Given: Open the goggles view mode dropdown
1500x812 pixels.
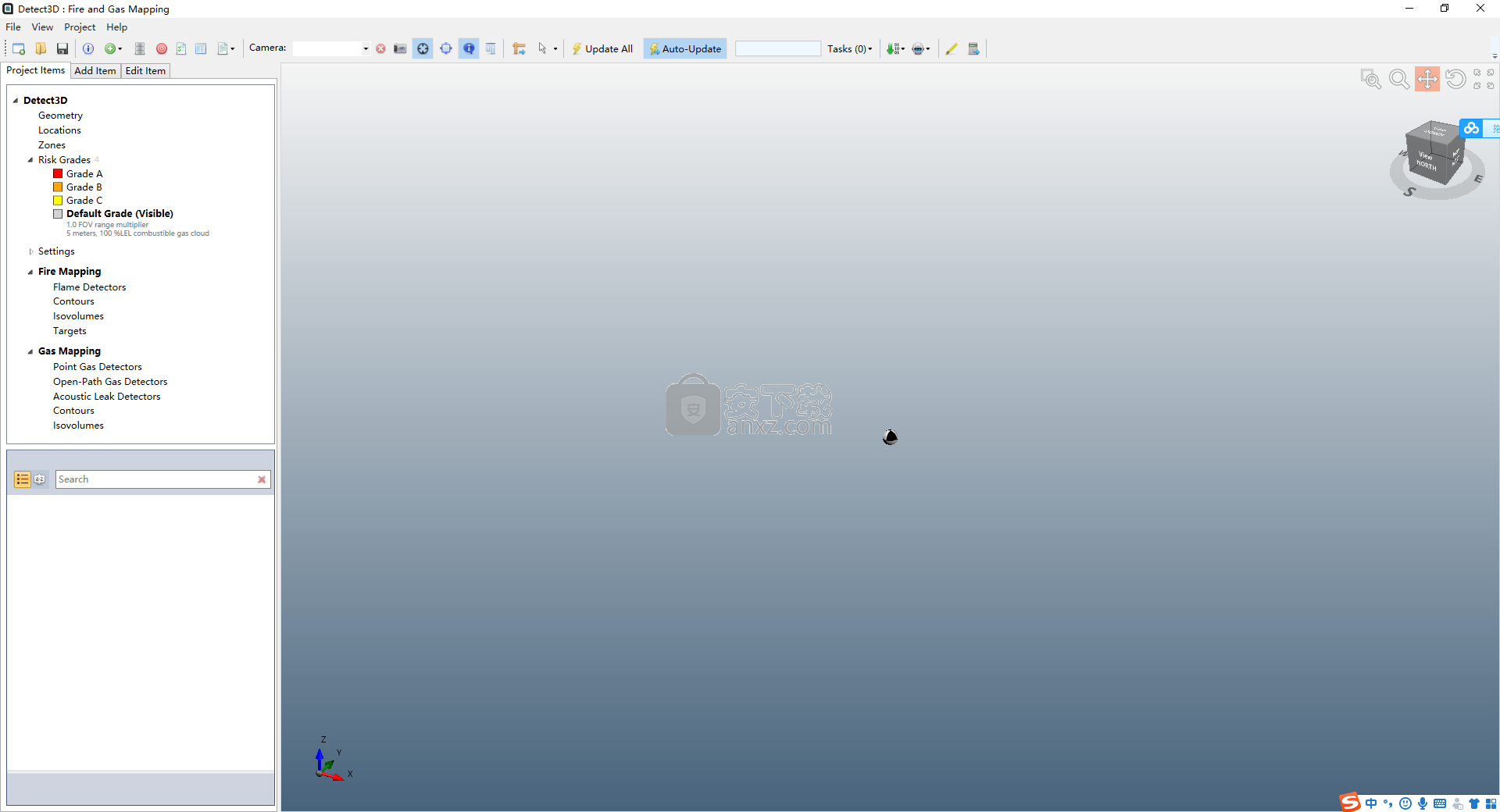Looking at the screenshot, I should 921,48.
